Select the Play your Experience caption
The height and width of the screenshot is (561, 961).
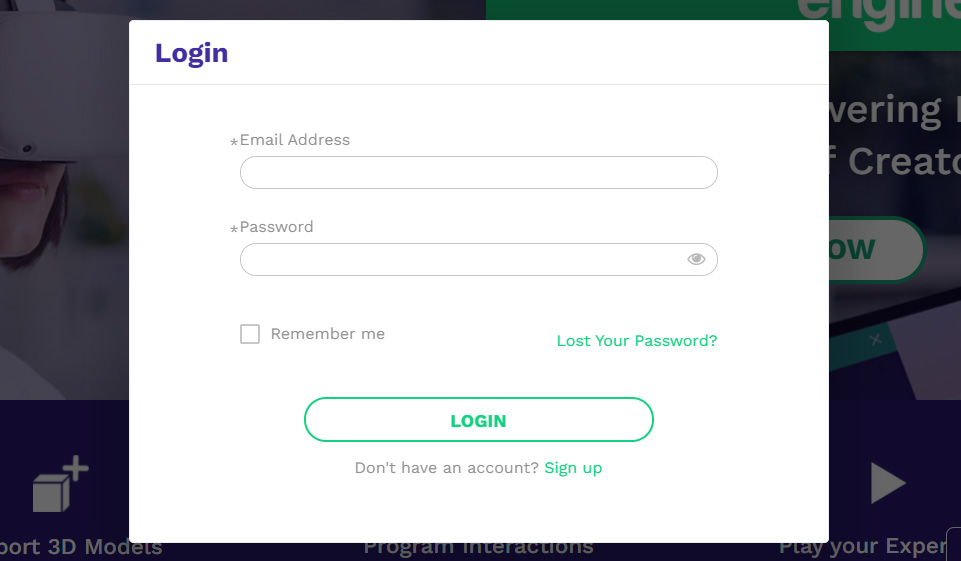[862, 547]
